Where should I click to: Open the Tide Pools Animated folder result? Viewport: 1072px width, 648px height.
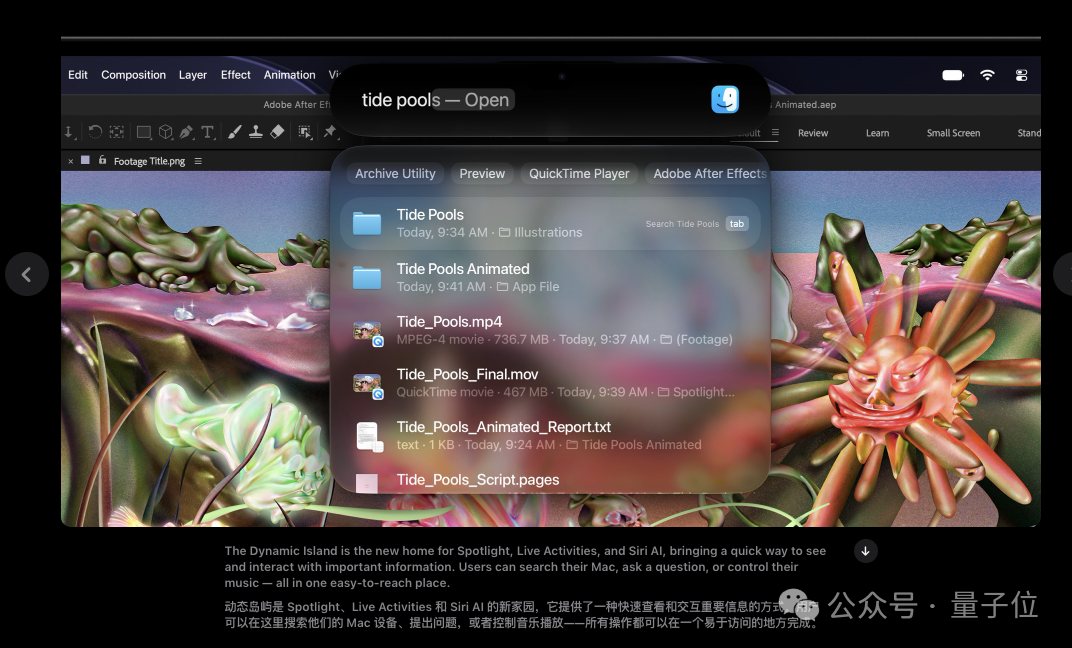click(x=550, y=278)
